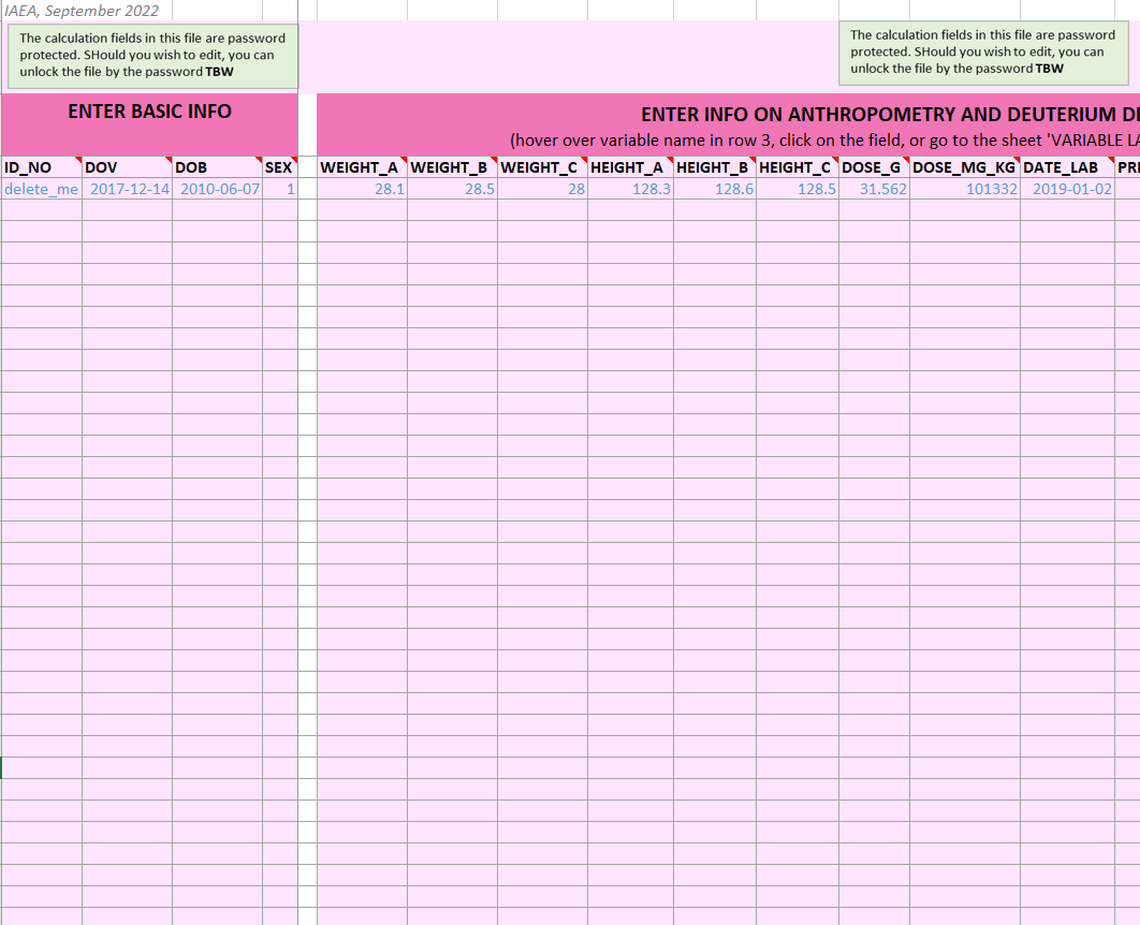This screenshot has height=925, width=1140.
Task: Select the WEIGHT_A header cell
Action: coord(360,168)
